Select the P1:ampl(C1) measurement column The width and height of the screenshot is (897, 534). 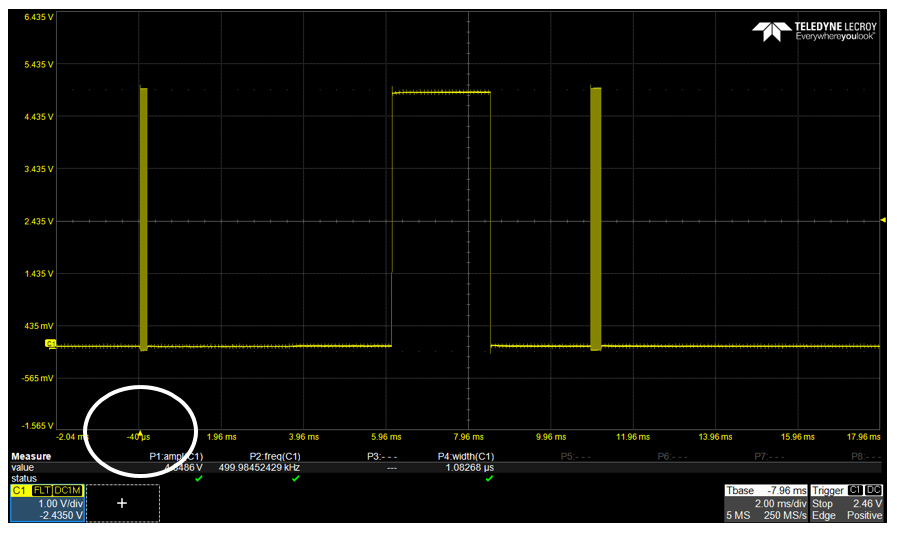(x=176, y=456)
